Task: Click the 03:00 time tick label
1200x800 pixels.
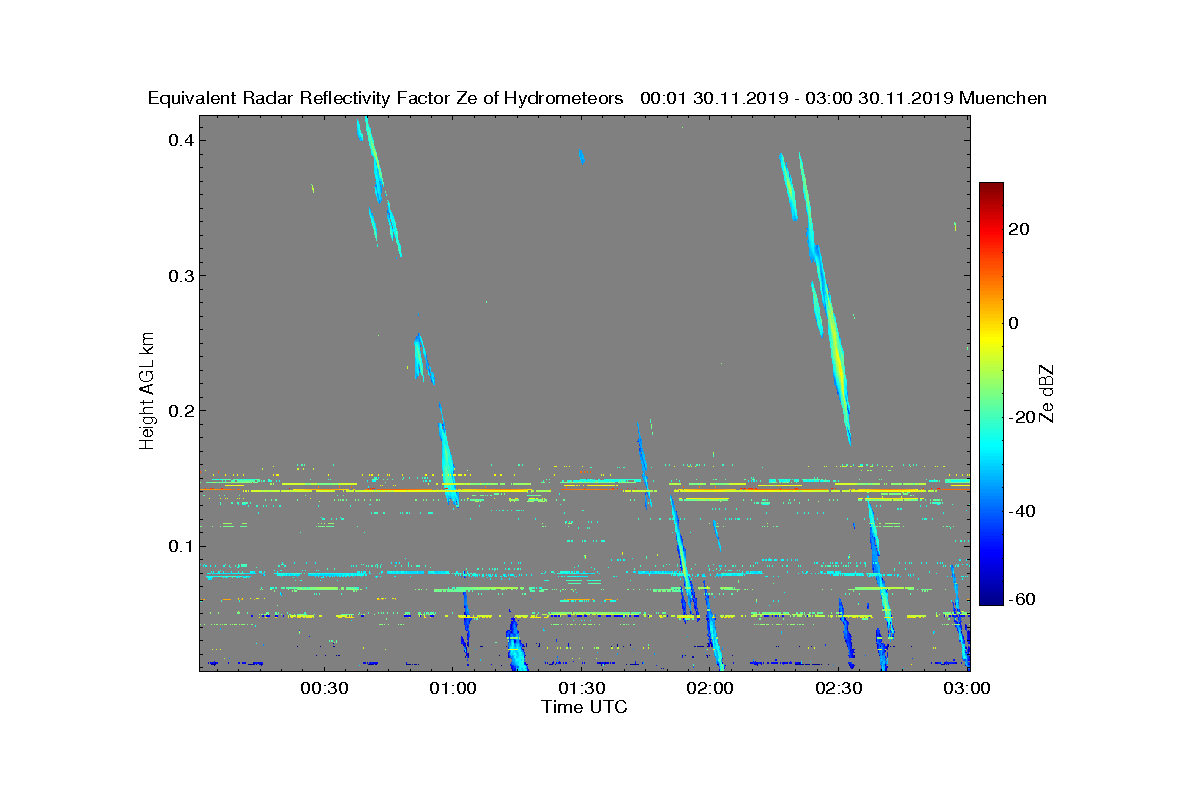Action: pos(968,688)
